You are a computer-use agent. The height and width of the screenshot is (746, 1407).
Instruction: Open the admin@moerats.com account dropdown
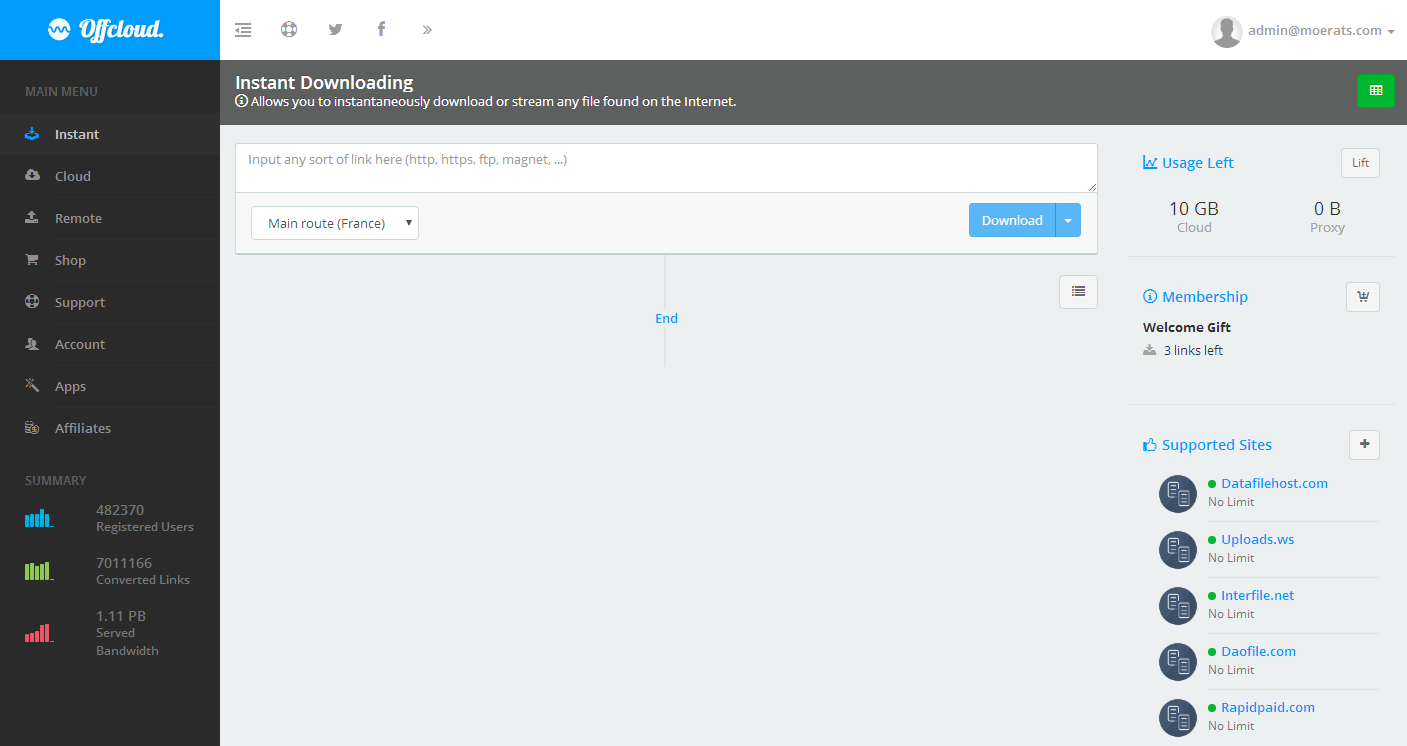pos(1321,31)
